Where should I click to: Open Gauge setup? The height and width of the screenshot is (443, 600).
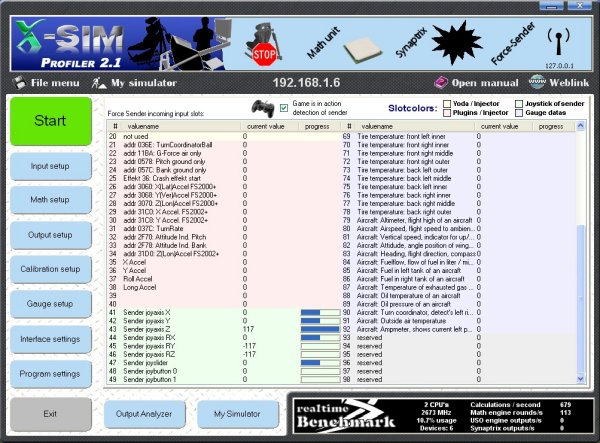(51, 304)
